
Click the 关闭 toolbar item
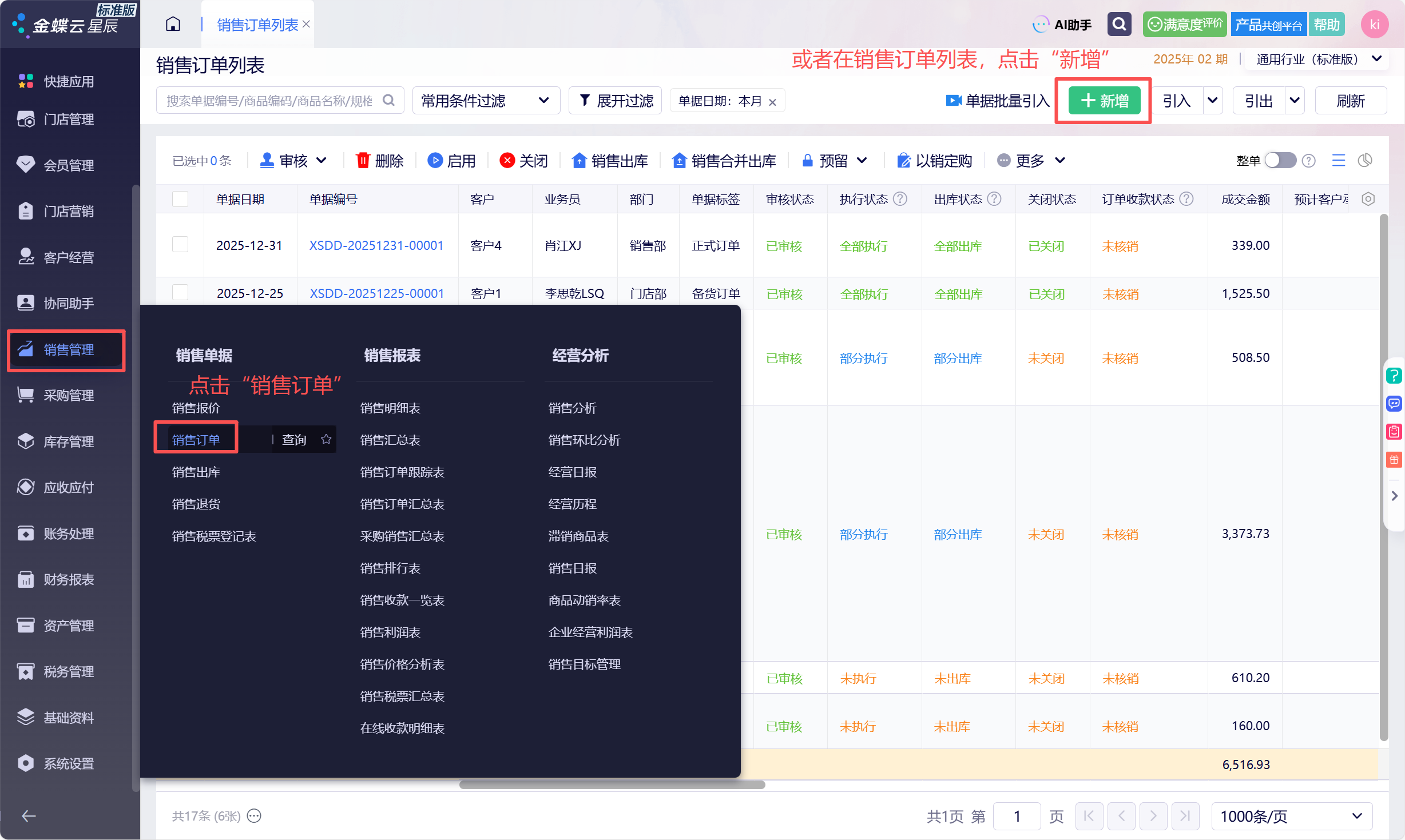pos(523,161)
